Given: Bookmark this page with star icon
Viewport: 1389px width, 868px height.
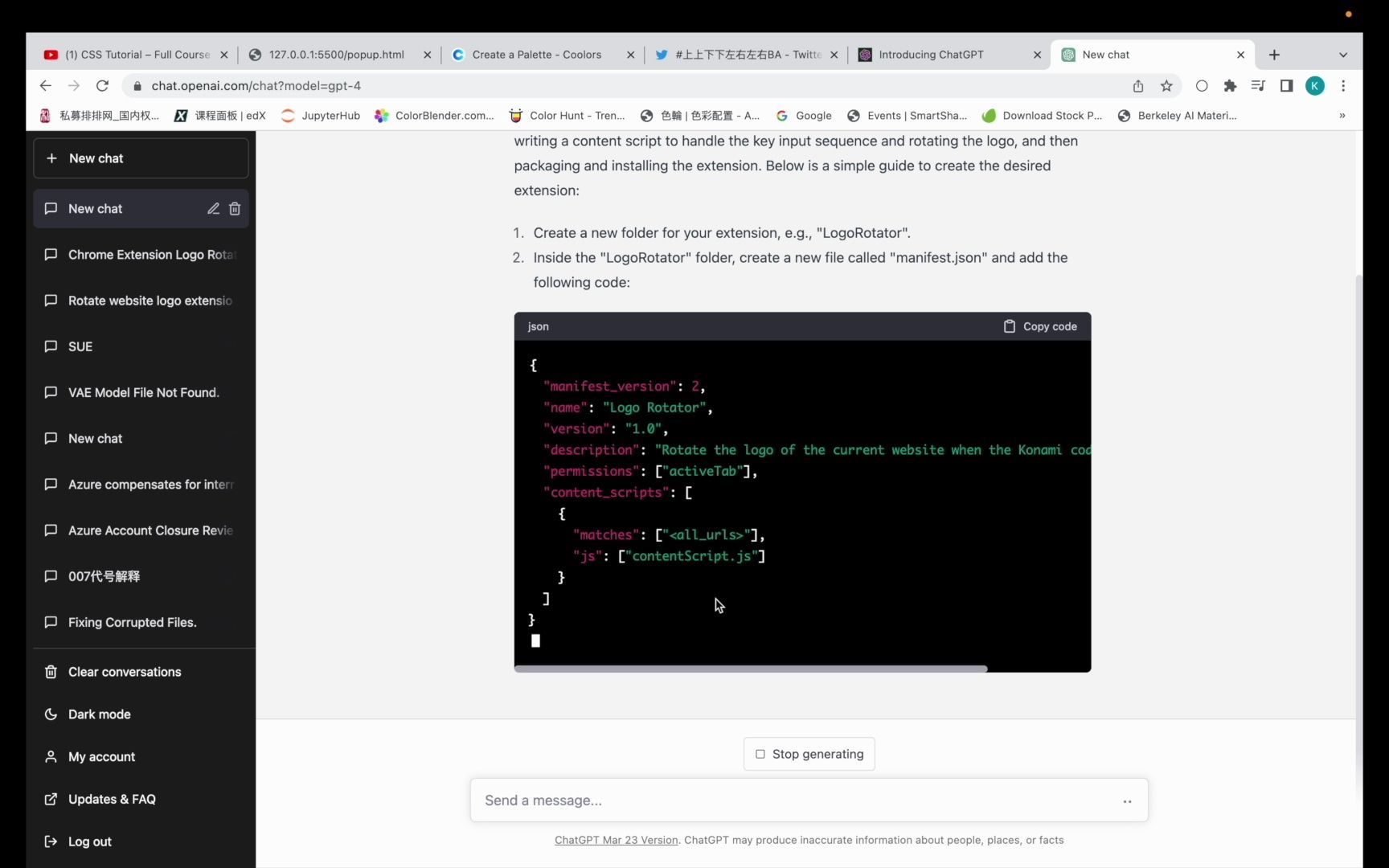Looking at the screenshot, I should click(1166, 86).
